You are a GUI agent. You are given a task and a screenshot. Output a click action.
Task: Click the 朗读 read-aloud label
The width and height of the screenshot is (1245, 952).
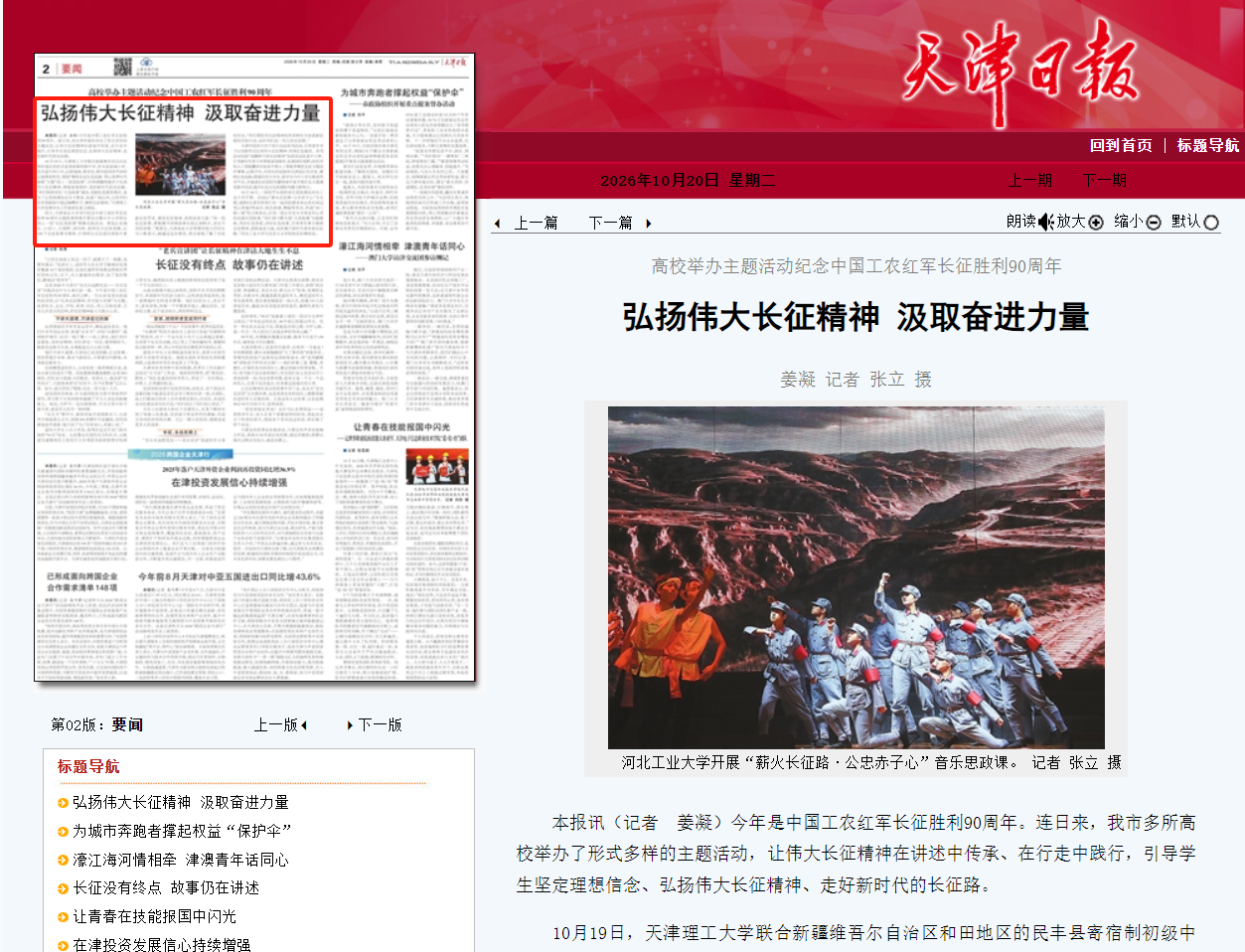click(x=1020, y=221)
